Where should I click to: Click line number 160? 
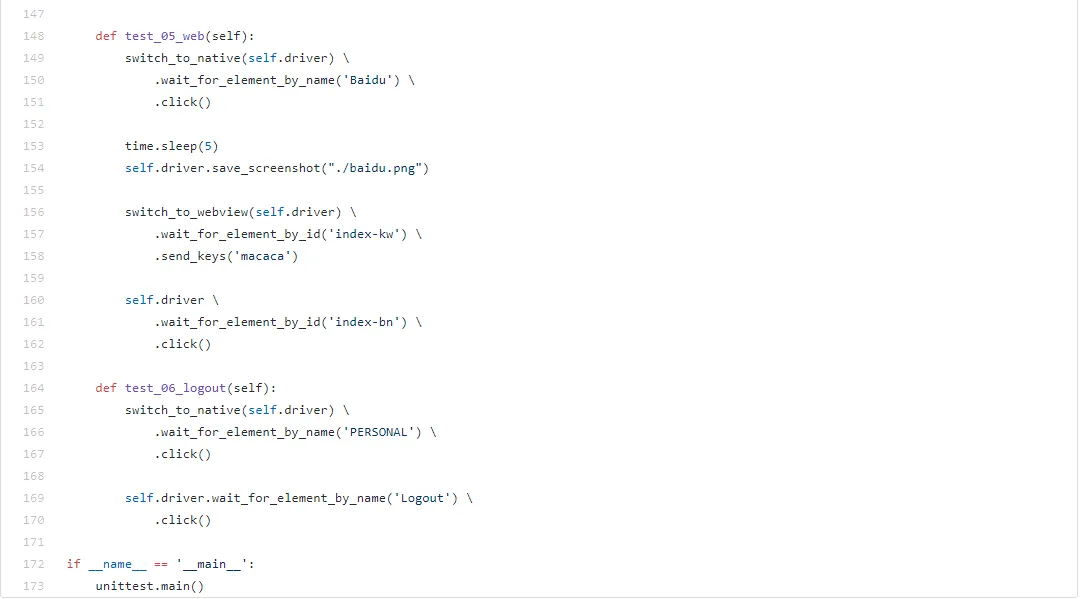[x=33, y=300]
